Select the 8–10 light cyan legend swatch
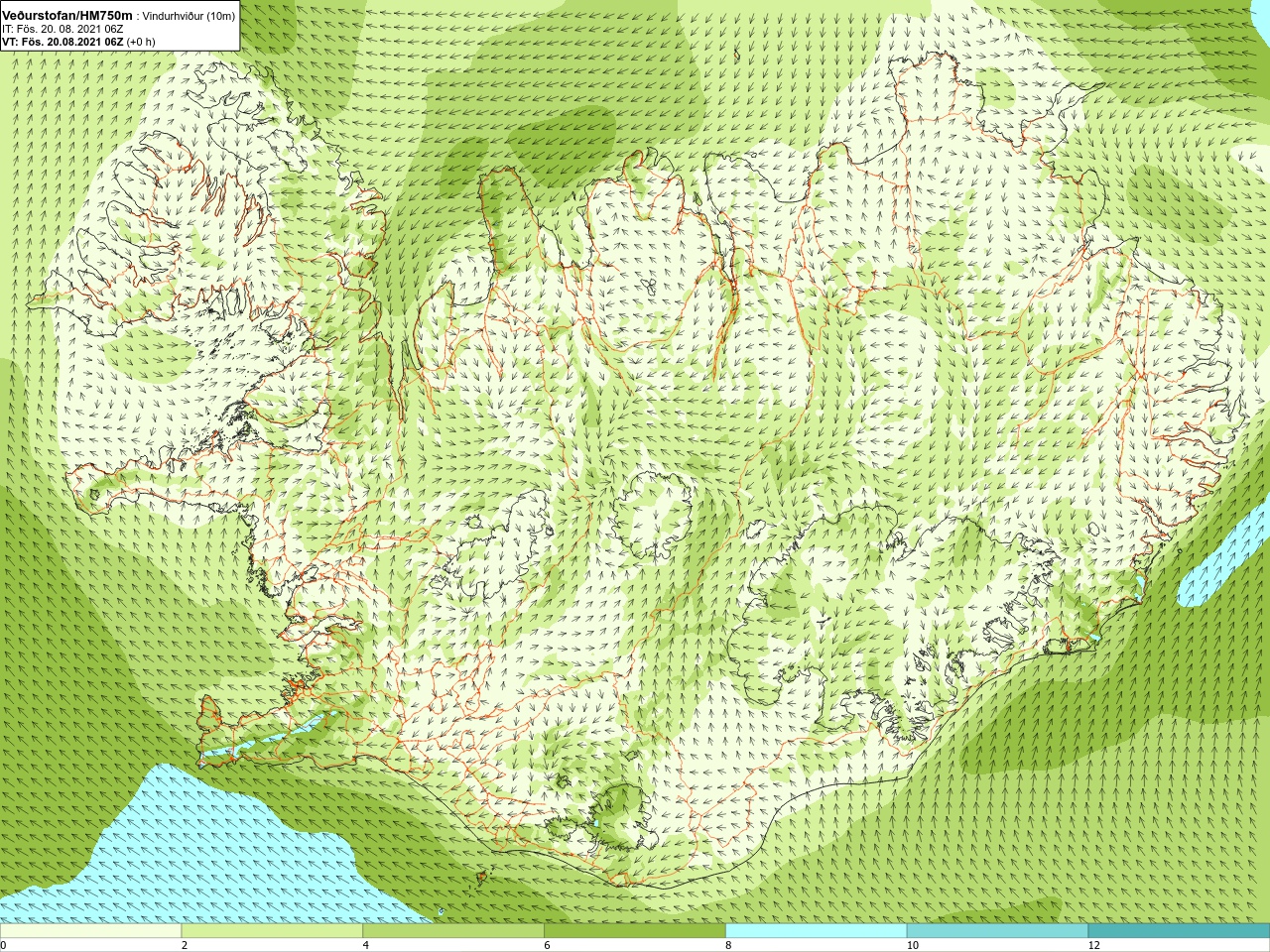Image resolution: width=1270 pixels, height=952 pixels. point(817,931)
